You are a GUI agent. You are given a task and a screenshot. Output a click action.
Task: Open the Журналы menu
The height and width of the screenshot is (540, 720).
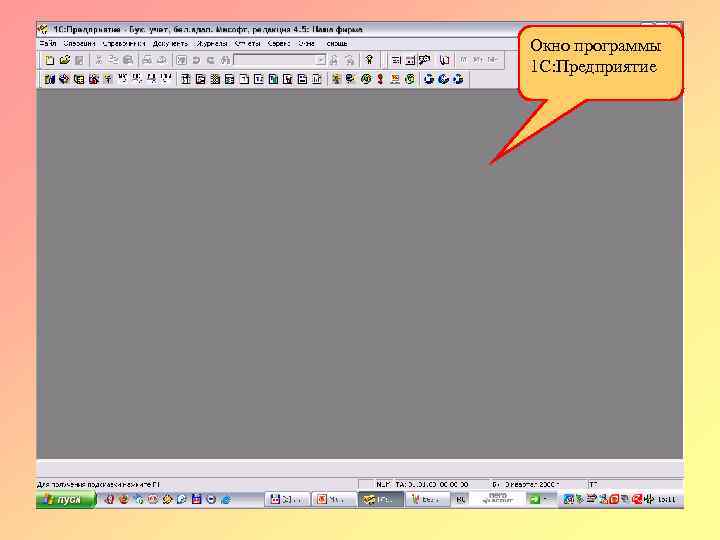212,44
